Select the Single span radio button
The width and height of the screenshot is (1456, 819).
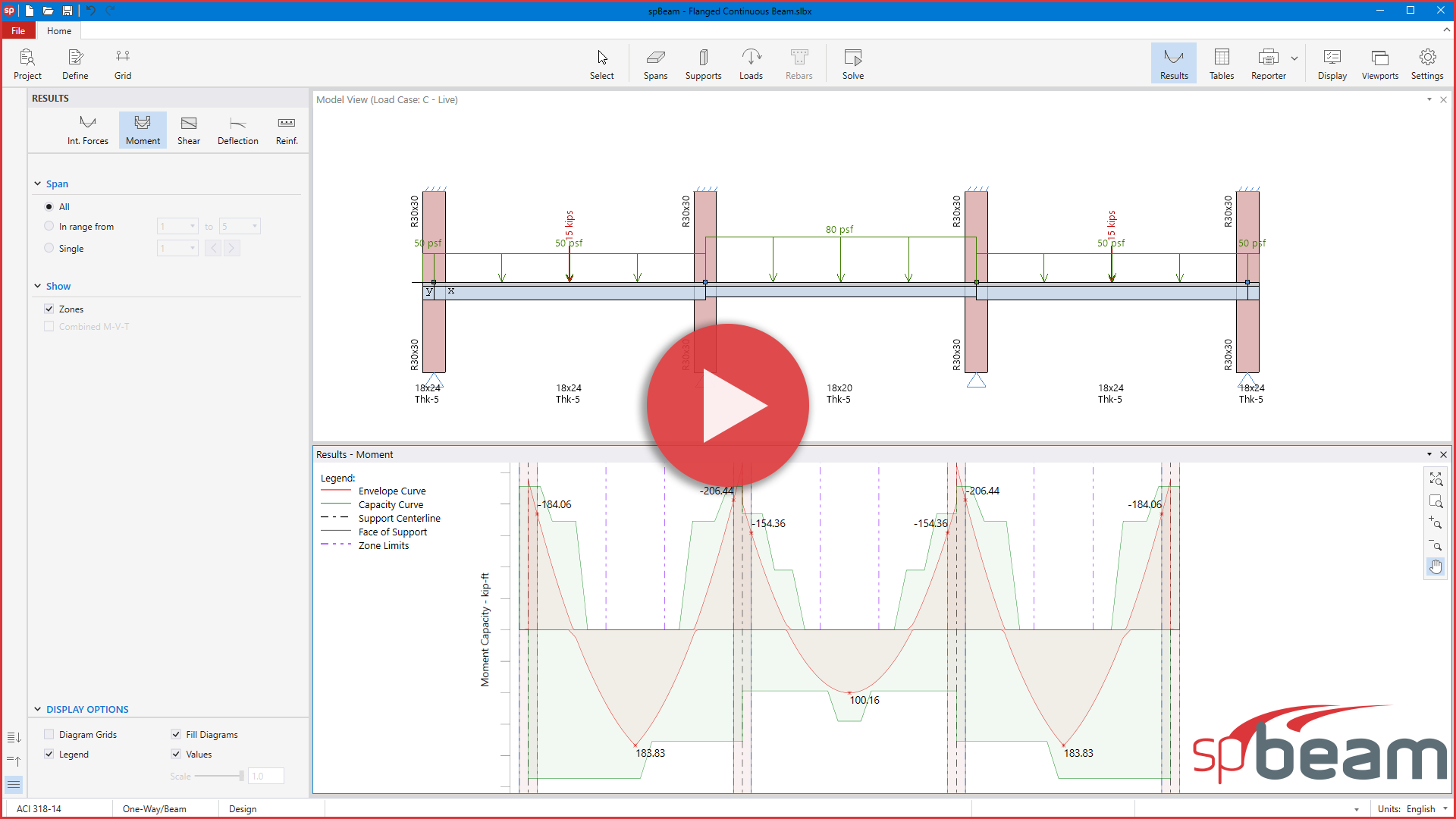tap(49, 248)
